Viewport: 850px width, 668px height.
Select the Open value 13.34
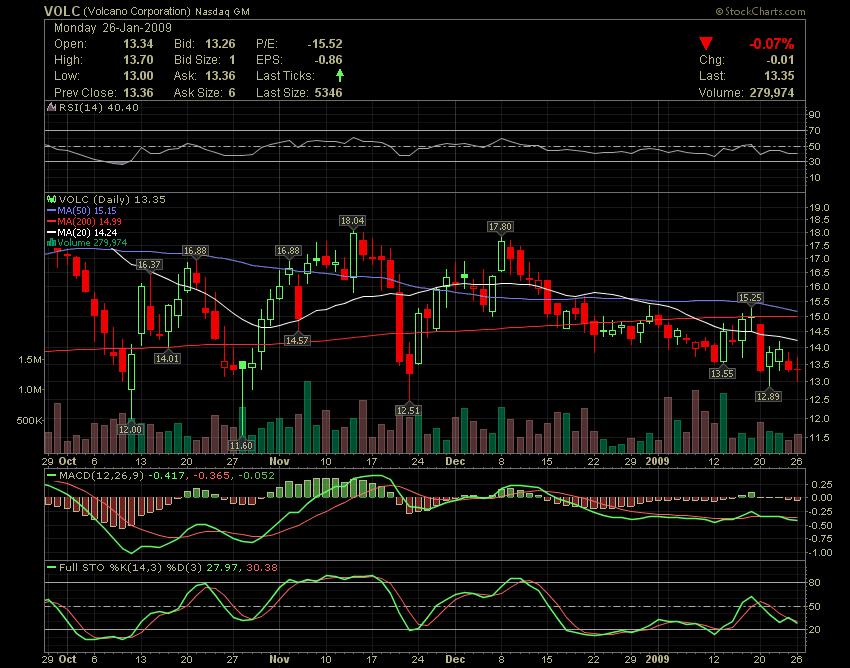coord(138,44)
